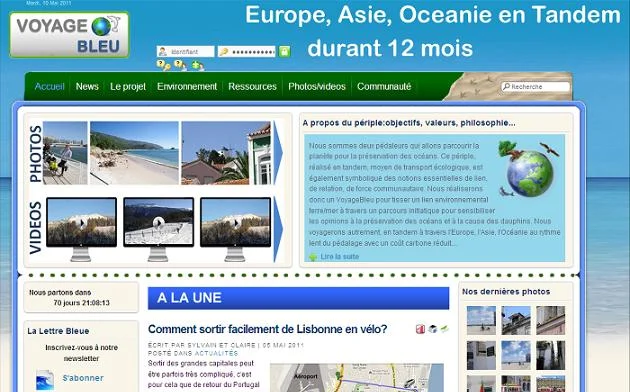Click the Lire la suite link
The width and height of the screenshot is (630, 392).
pos(340,257)
